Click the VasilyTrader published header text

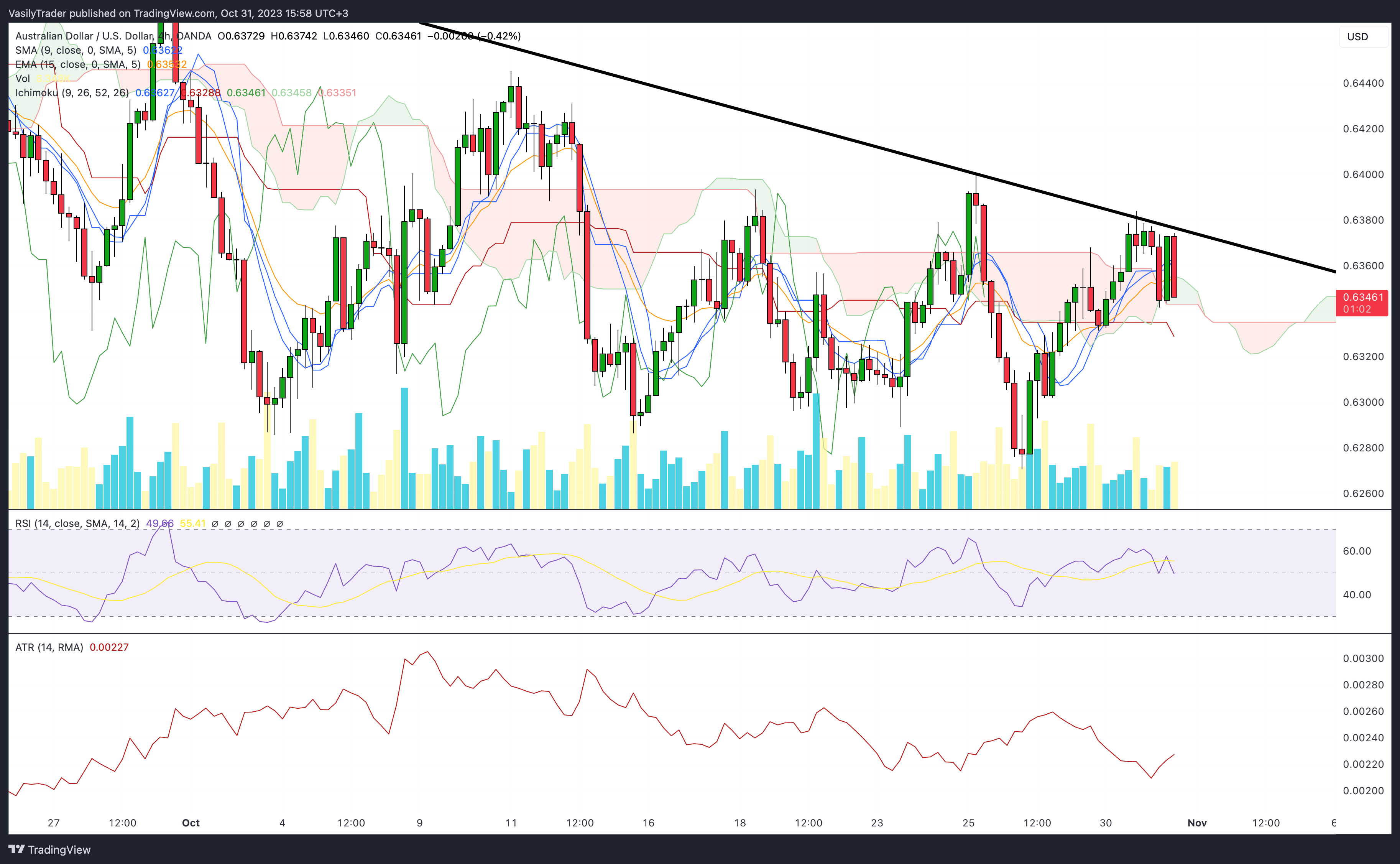(x=178, y=13)
